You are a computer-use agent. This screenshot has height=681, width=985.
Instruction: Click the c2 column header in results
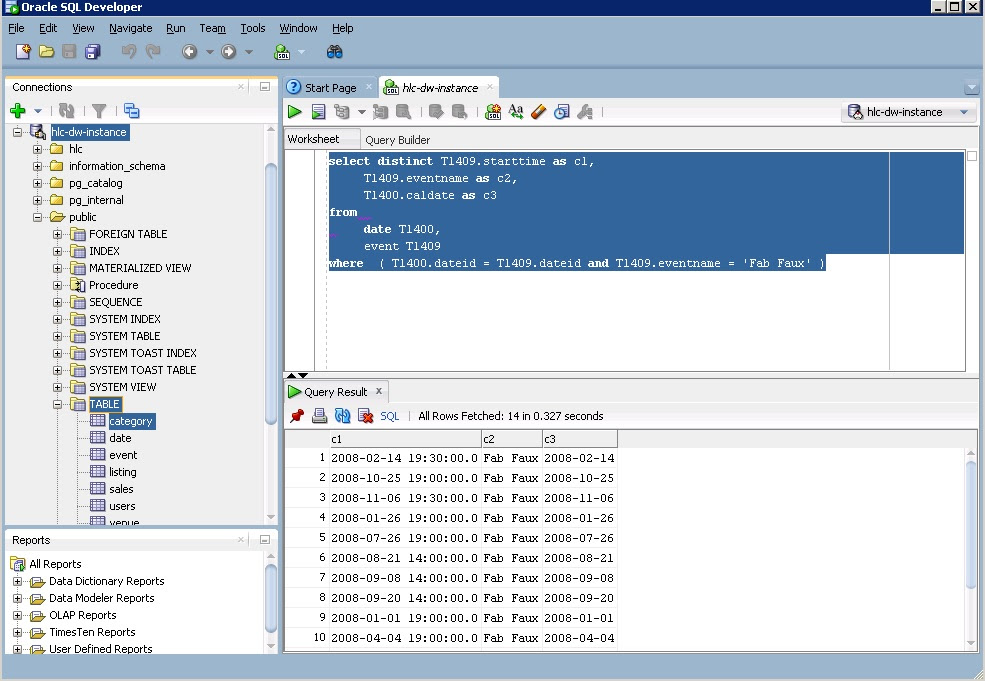click(510, 439)
